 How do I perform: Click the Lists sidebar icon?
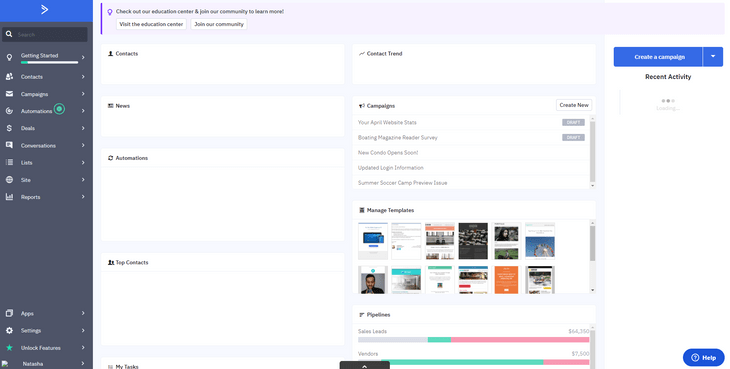pos(9,162)
